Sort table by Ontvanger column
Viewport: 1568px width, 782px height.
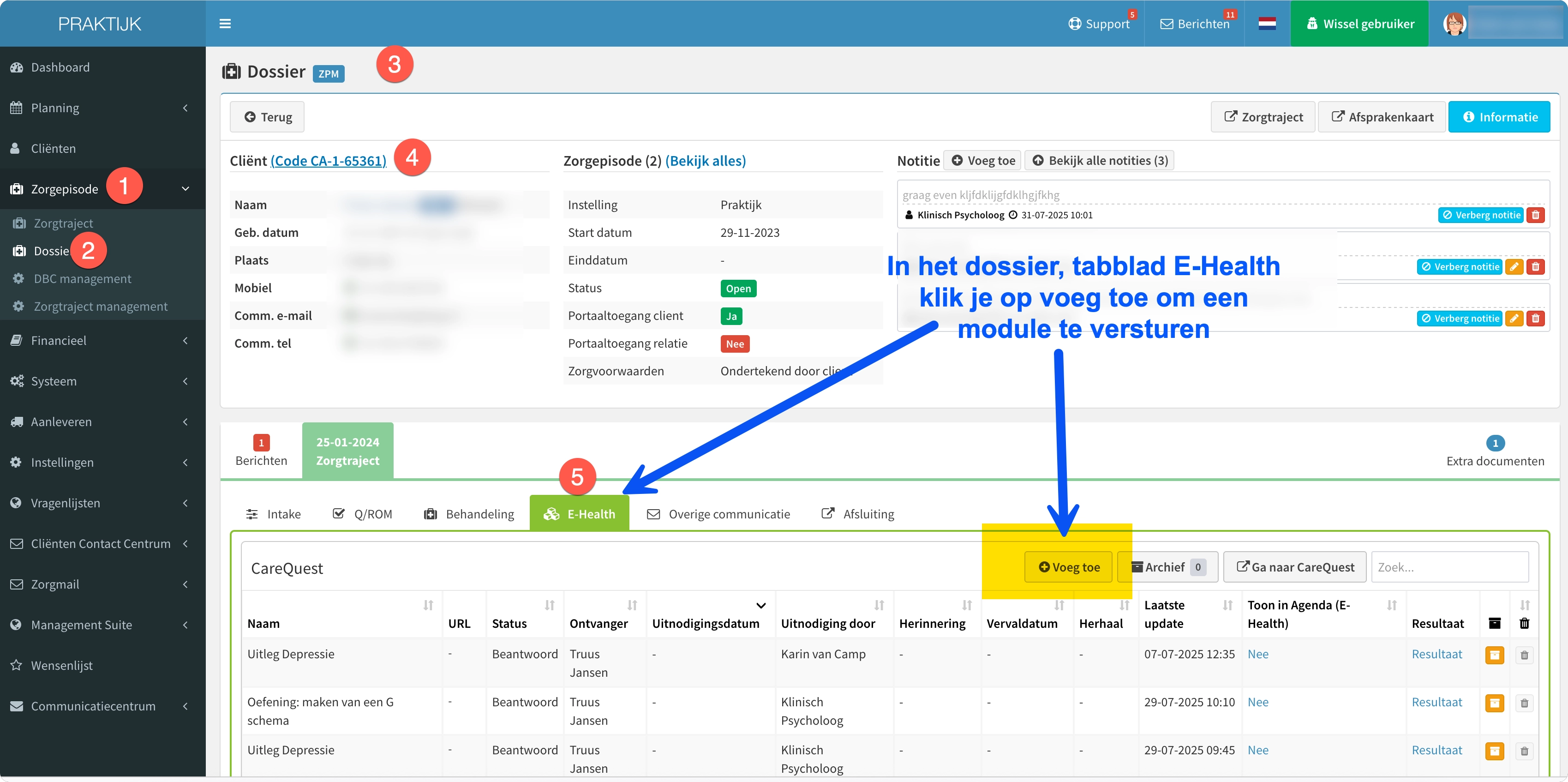click(633, 605)
